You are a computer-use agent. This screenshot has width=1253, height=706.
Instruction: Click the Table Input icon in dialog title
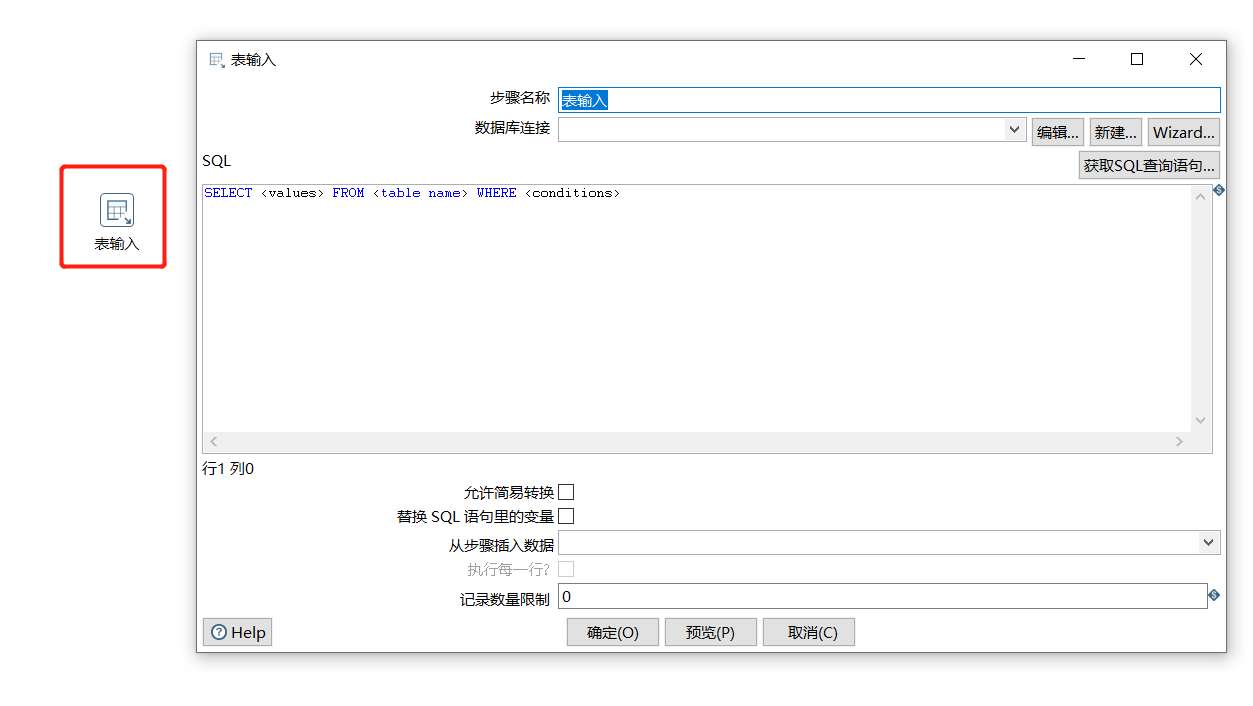[x=215, y=59]
